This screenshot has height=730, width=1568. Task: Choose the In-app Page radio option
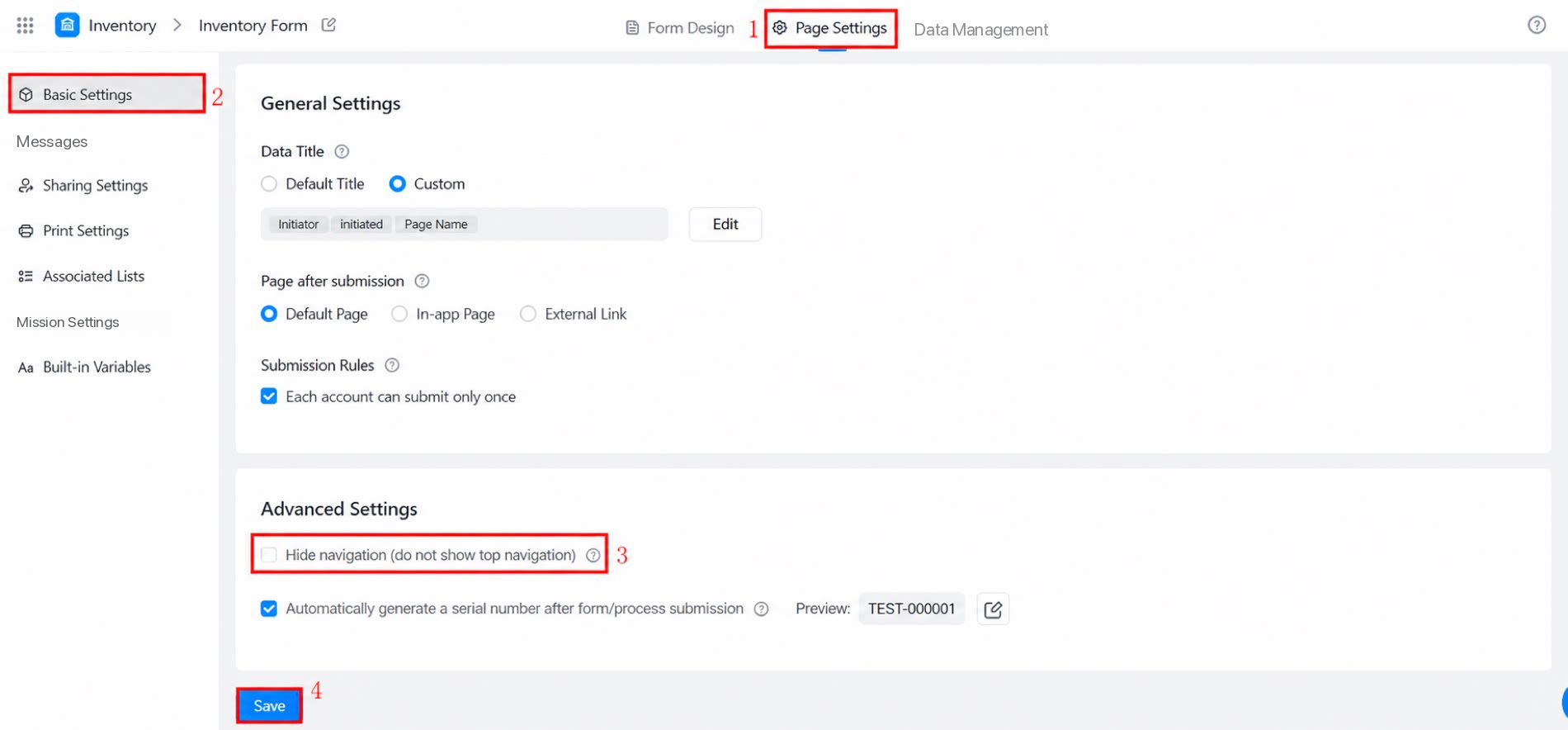pyautogui.click(x=399, y=314)
